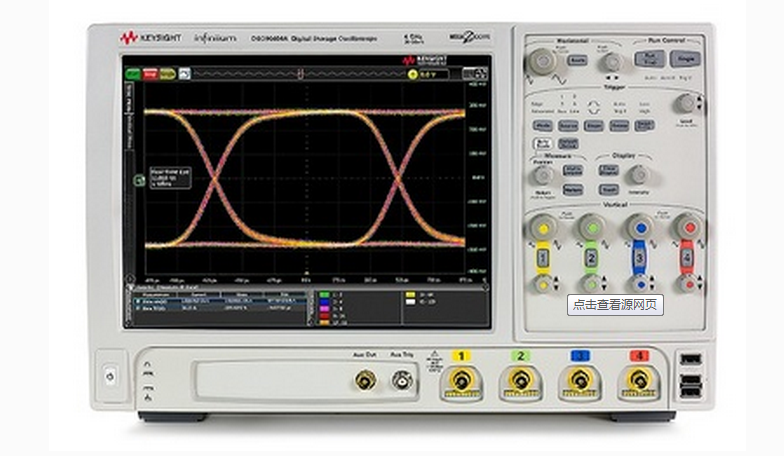Turn the red channel 4 vertical scale knob
784x456 pixels.
(x=689, y=228)
